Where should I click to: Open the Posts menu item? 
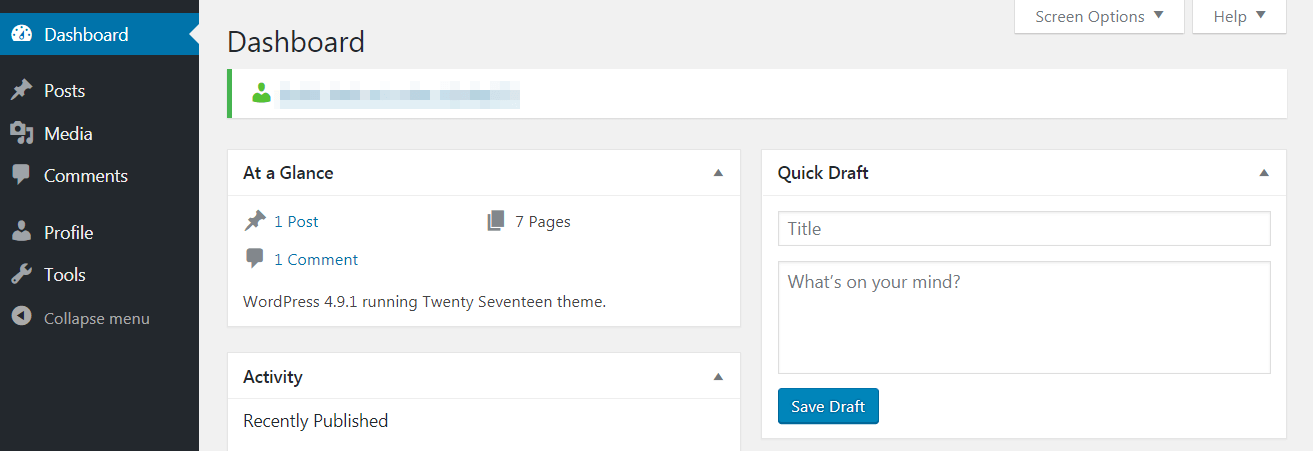pos(99,90)
